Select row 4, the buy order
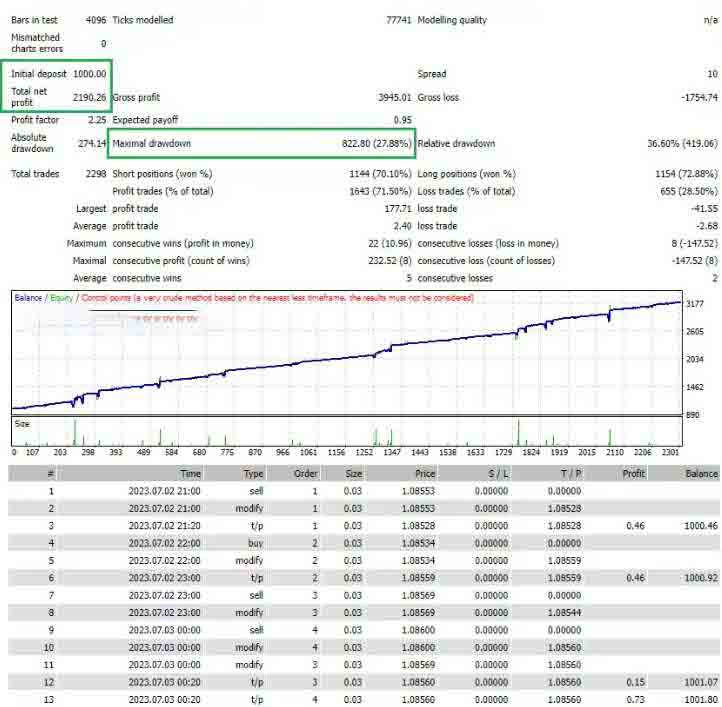722x707 pixels. point(360,544)
